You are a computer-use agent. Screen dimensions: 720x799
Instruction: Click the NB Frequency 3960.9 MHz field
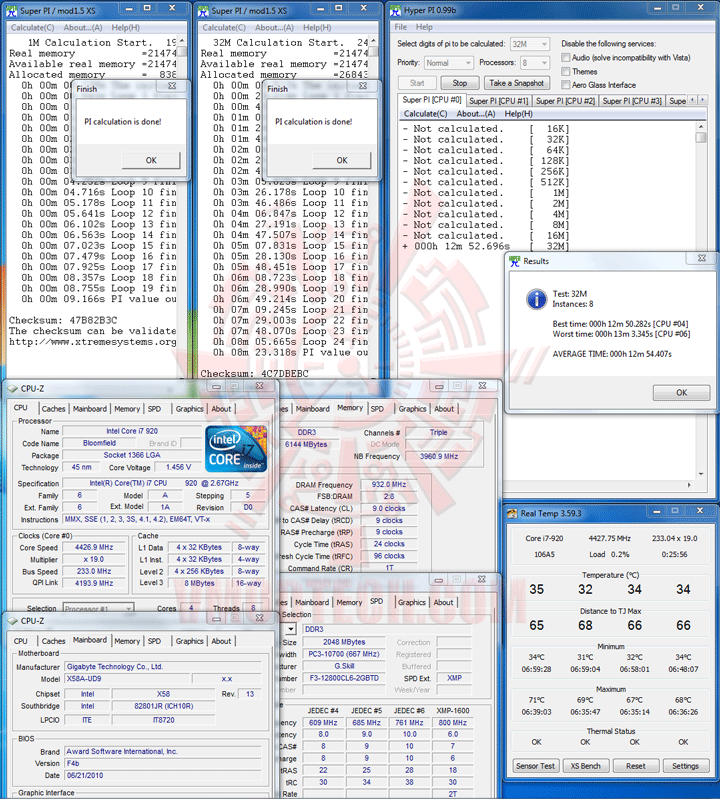click(438, 456)
